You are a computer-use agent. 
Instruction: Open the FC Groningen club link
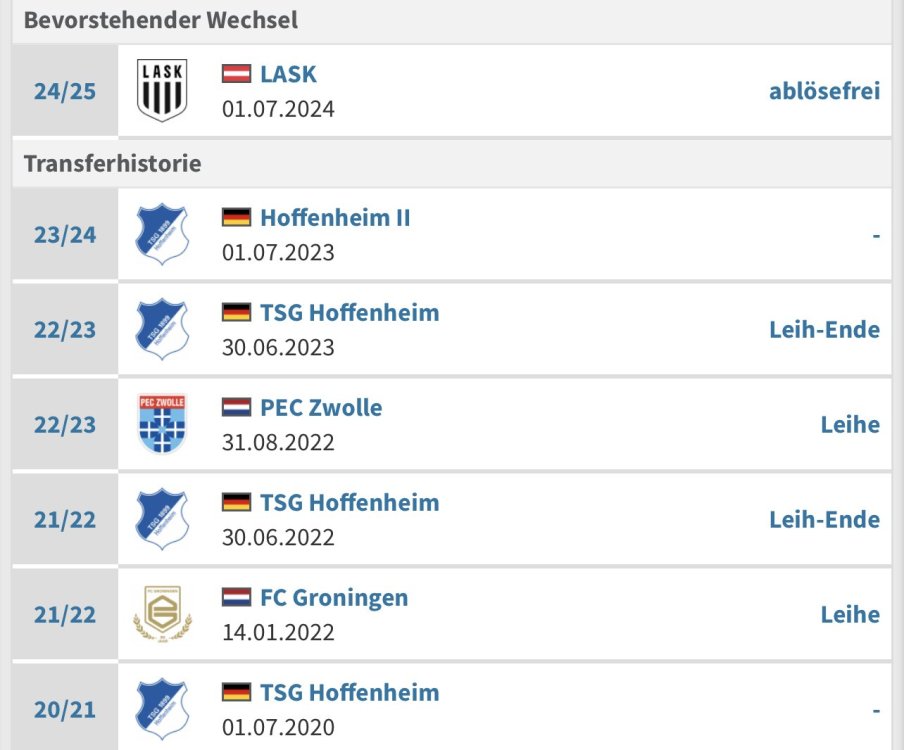(x=334, y=598)
